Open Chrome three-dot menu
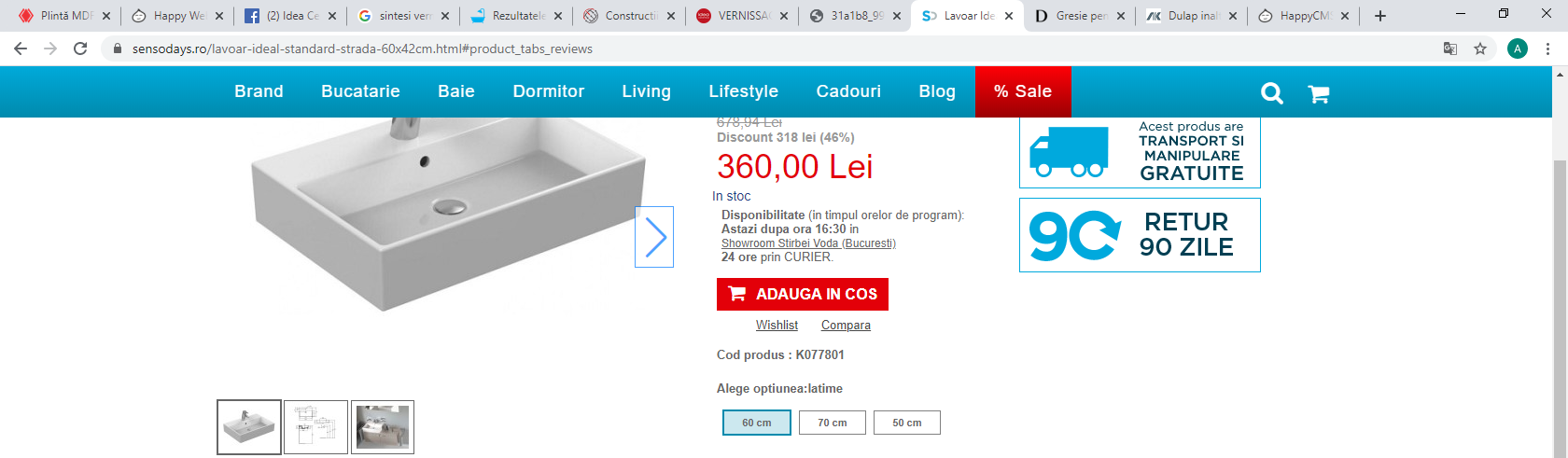 [x=1548, y=49]
